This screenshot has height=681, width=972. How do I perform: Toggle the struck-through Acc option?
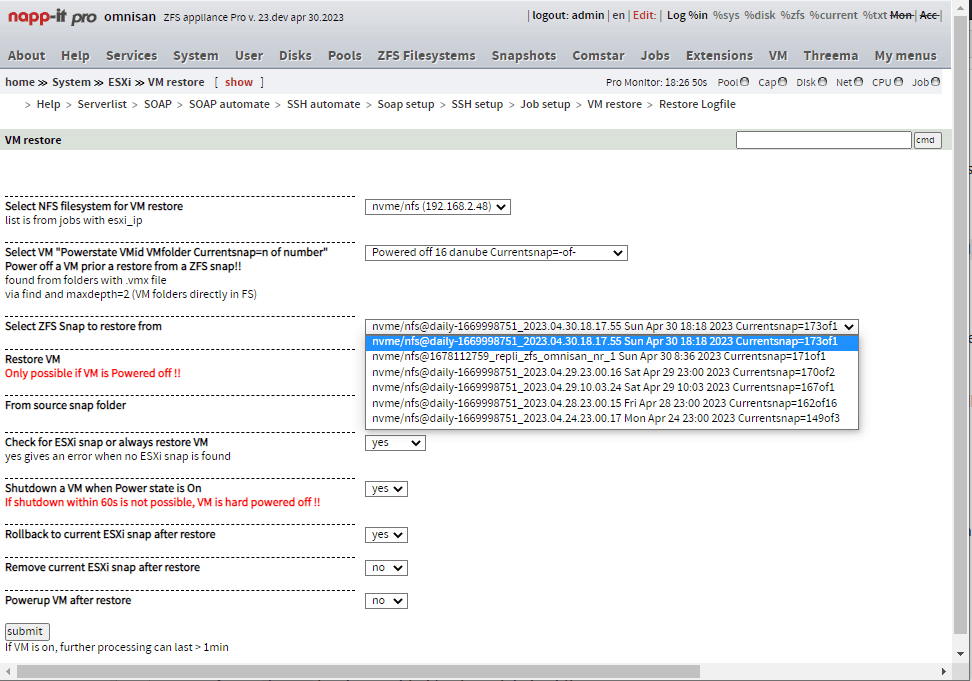pyautogui.click(x=928, y=15)
